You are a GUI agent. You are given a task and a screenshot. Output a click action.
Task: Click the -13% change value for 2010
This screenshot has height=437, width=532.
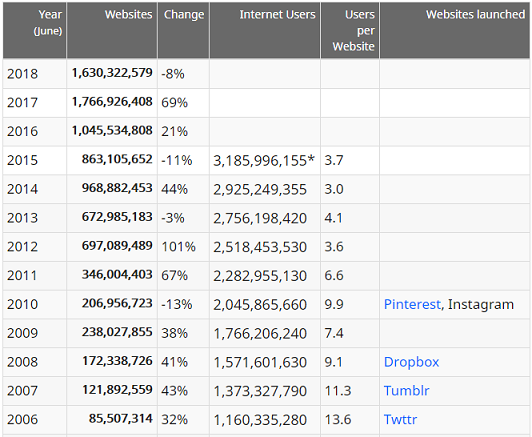[177, 304]
